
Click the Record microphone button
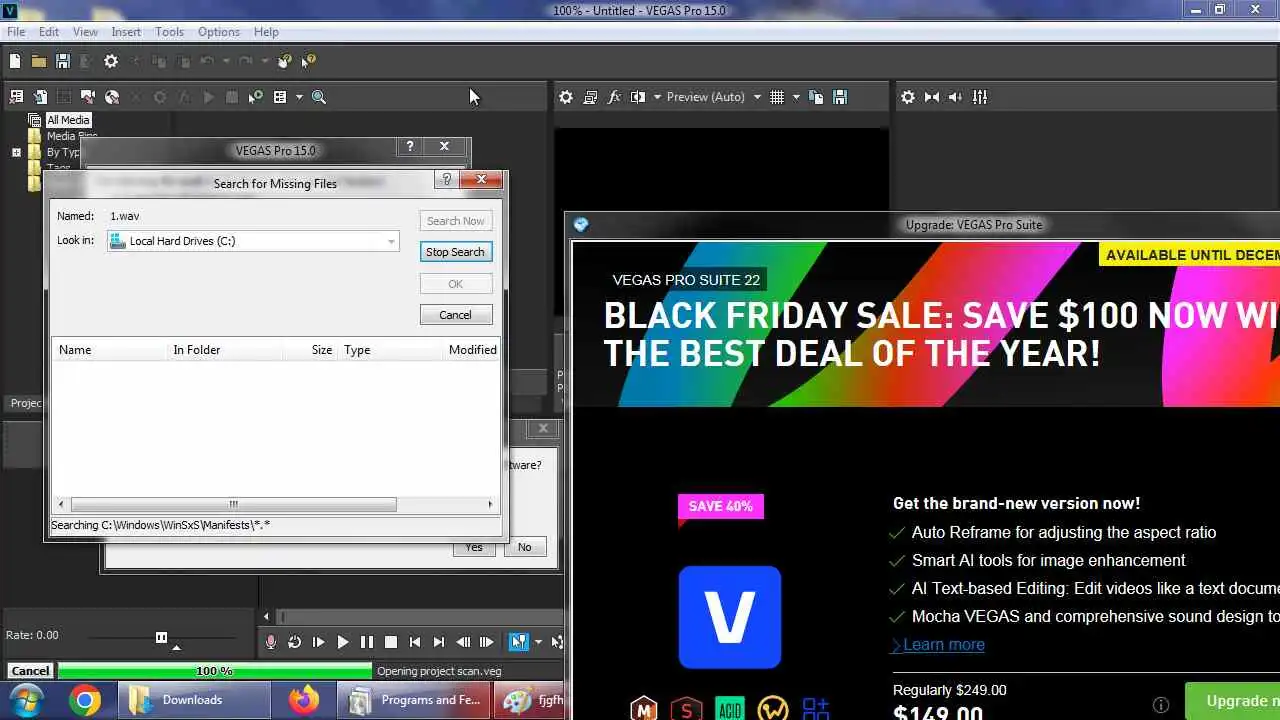pos(270,642)
